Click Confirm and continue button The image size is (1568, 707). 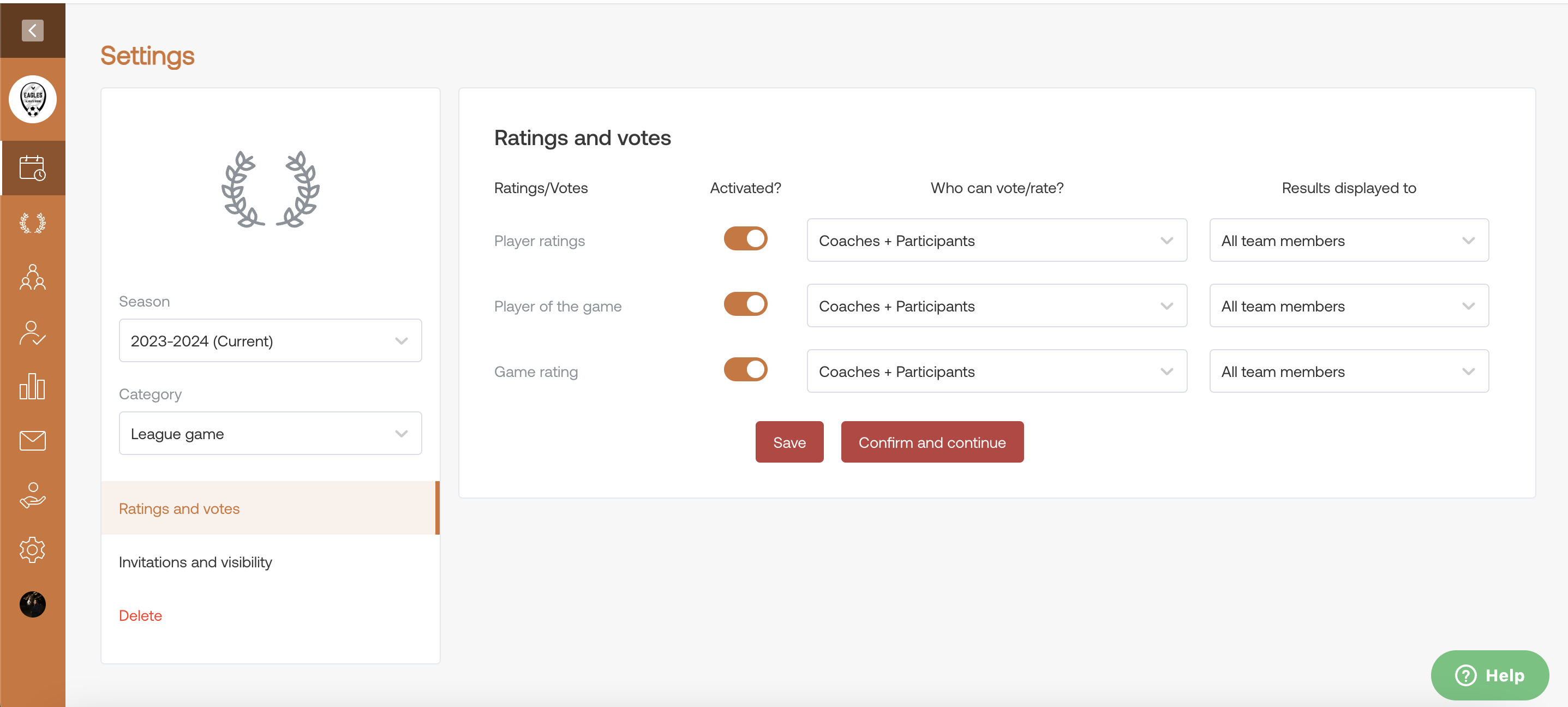tap(932, 441)
